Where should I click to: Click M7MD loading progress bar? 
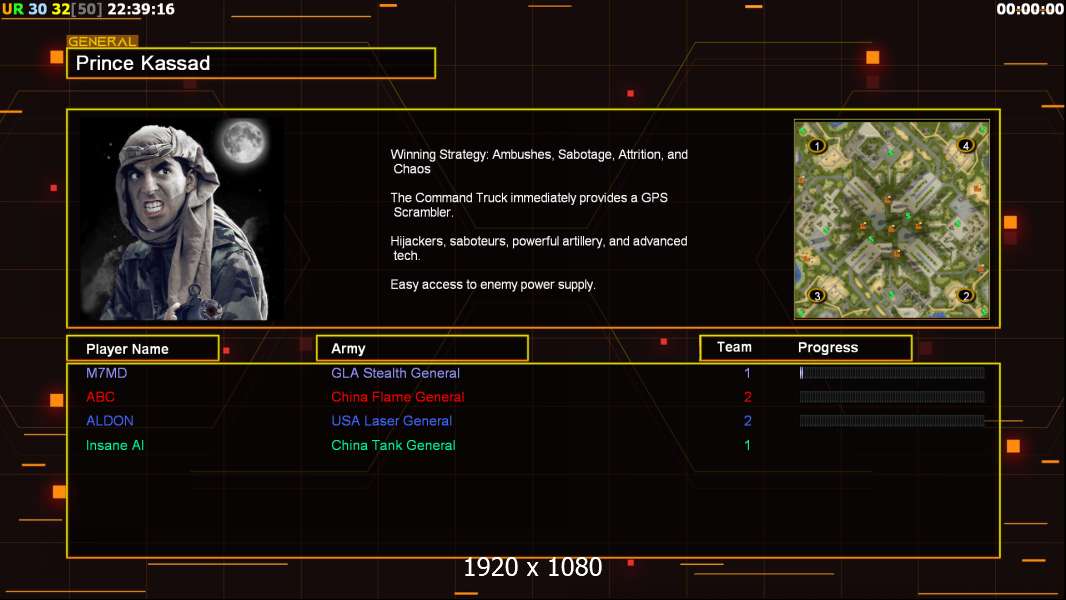pyautogui.click(x=892, y=372)
